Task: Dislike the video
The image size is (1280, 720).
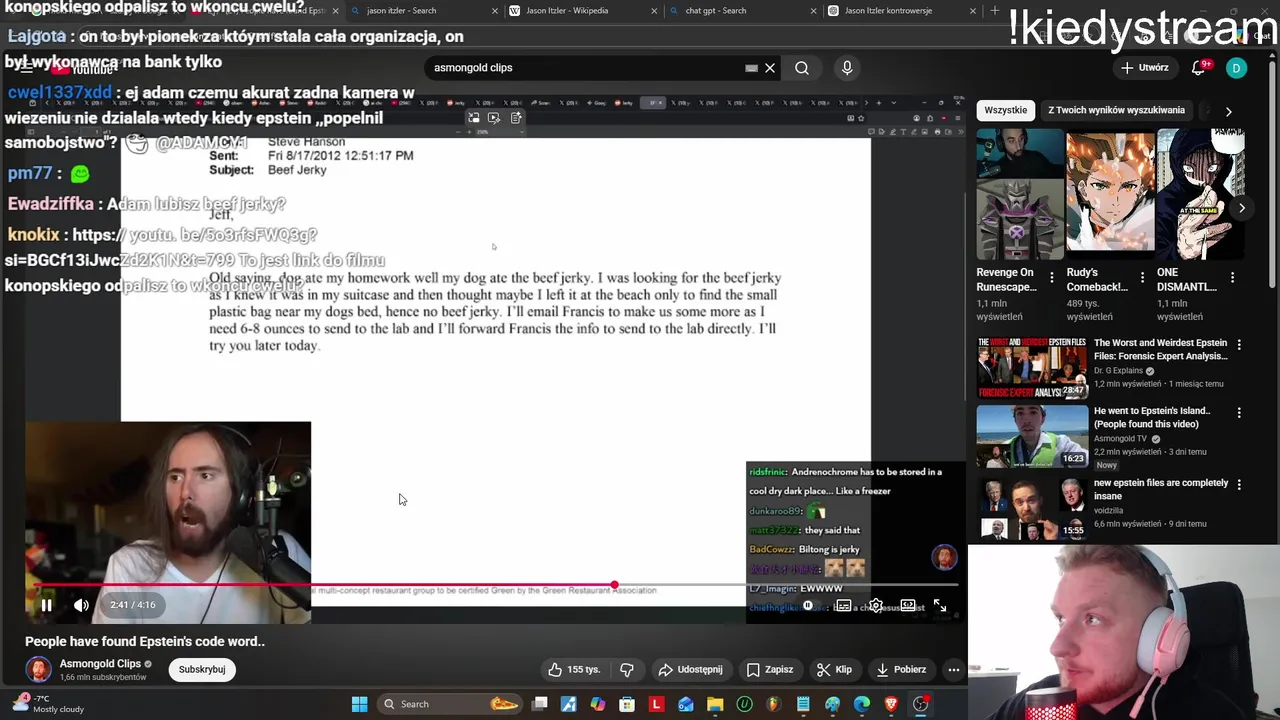Action: coord(627,670)
